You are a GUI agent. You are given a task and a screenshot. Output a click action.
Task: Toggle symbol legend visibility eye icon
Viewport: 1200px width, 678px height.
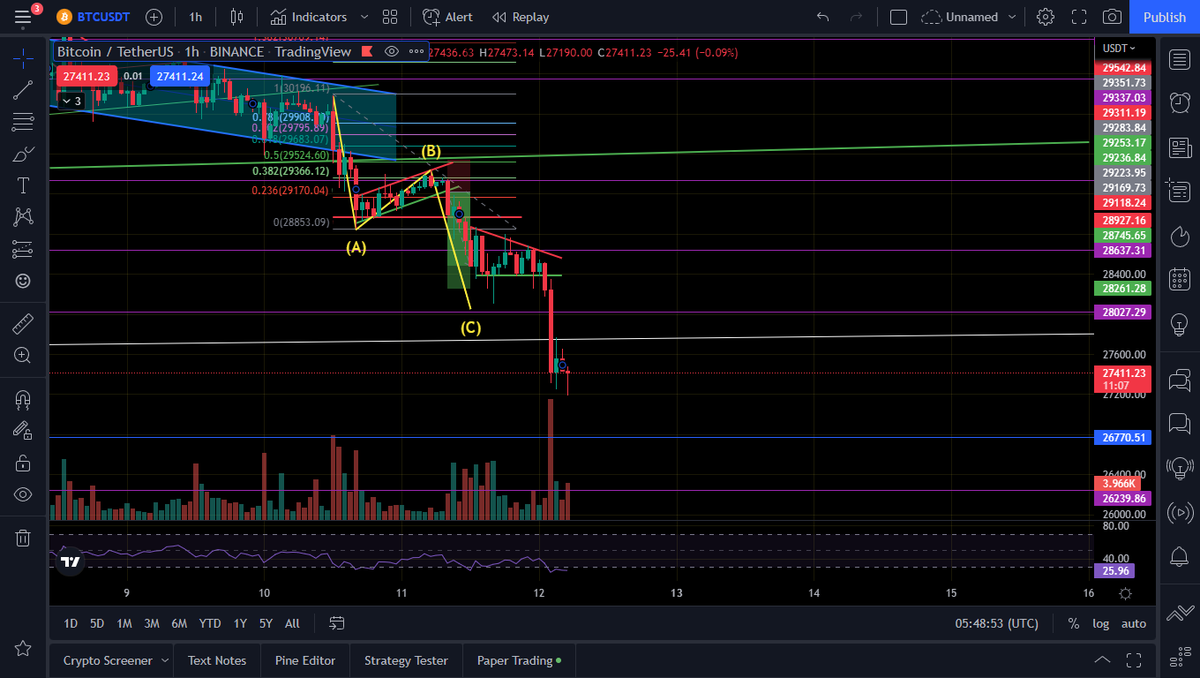(x=391, y=52)
